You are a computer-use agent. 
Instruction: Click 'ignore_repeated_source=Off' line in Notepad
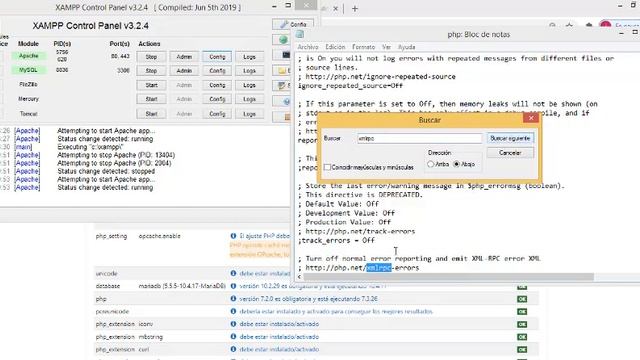tap(350, 86)
